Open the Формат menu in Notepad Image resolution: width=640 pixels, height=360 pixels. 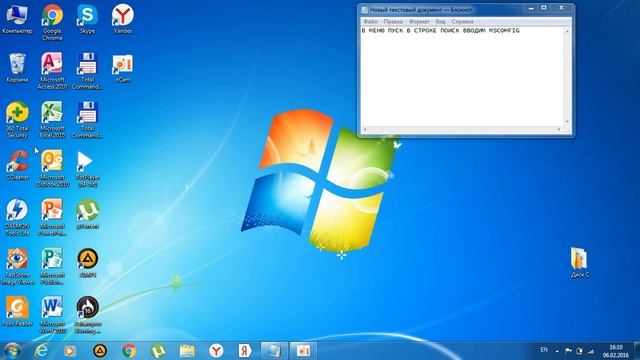[x=419, y=22]
